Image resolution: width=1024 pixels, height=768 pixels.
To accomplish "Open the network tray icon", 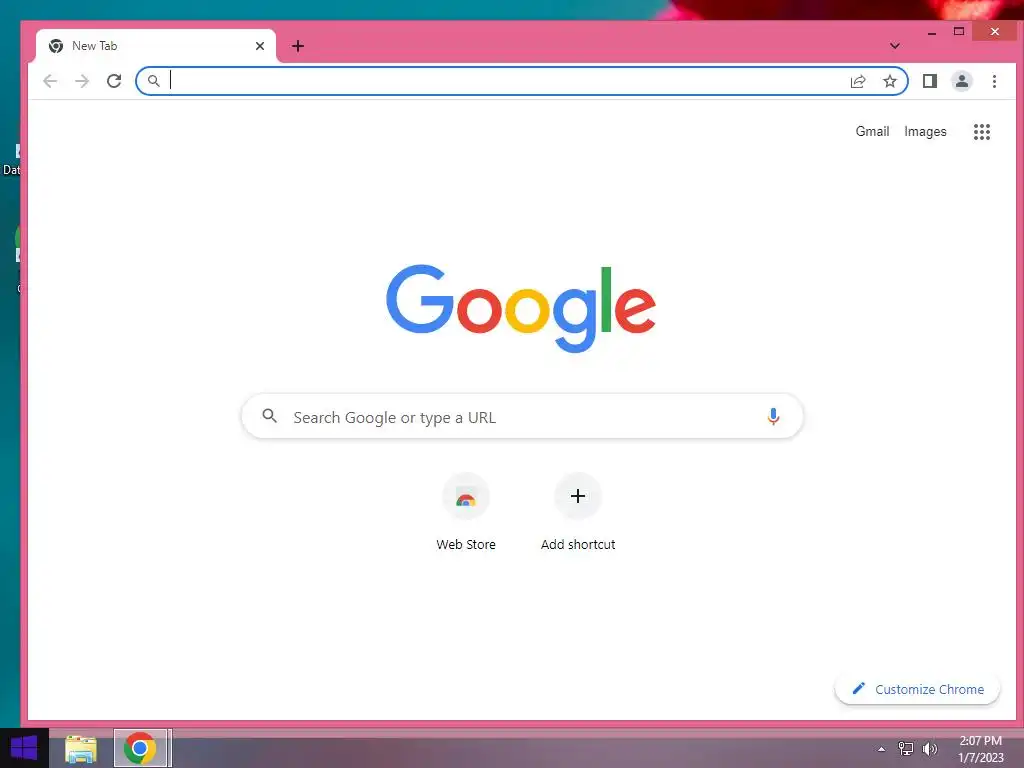I will tap(906, 748).
